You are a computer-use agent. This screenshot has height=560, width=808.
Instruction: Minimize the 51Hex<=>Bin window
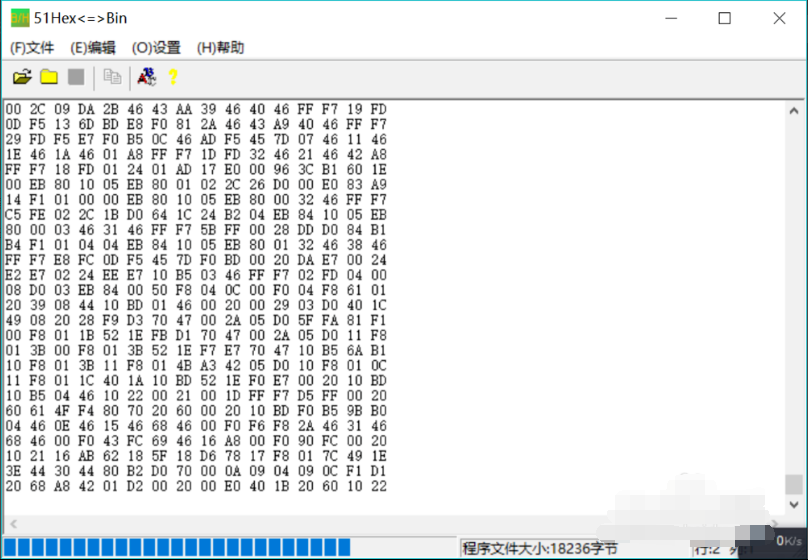[x=671, y=19]
